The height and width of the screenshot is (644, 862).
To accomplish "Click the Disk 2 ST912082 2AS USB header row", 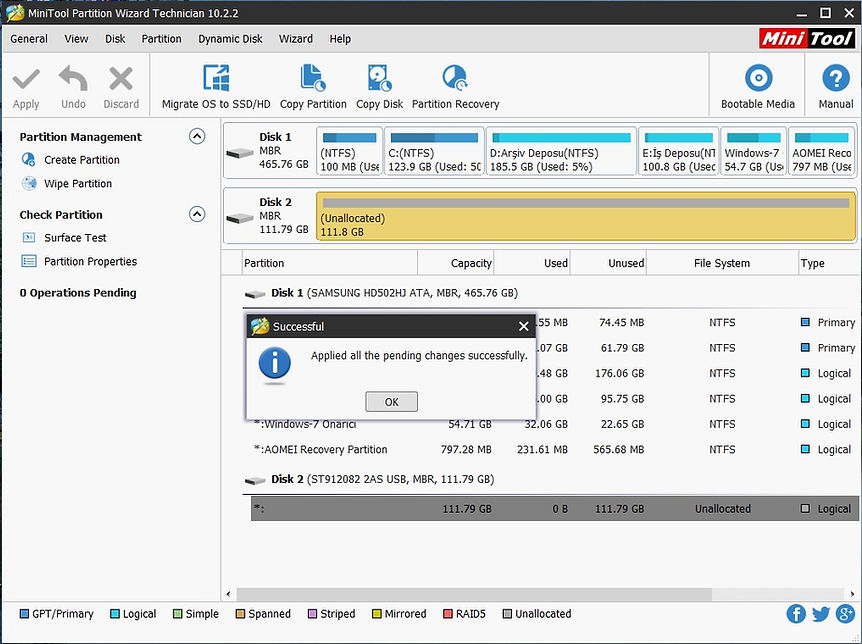I will (550, 479).
